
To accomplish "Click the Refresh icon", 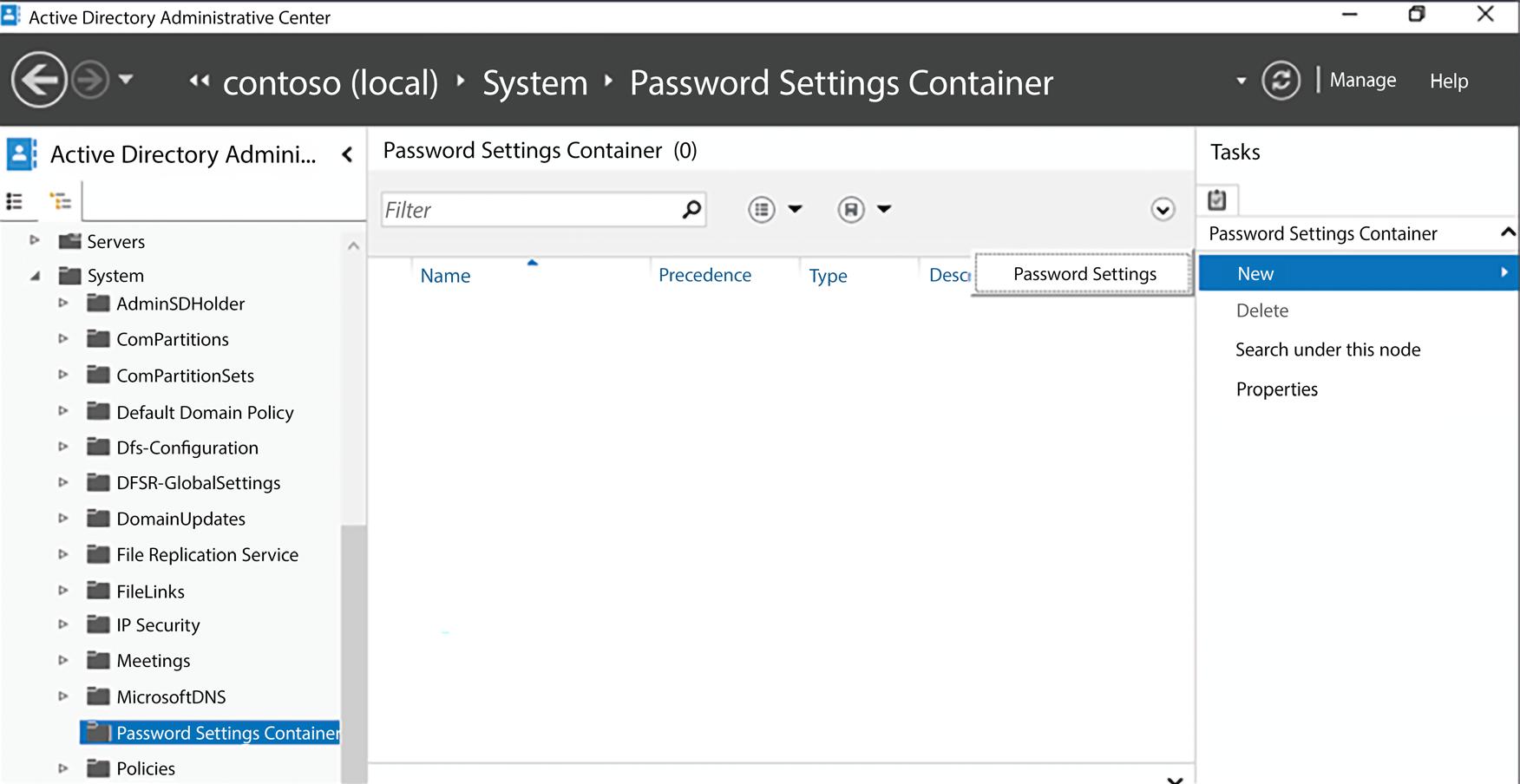I will click(1281, 81).
